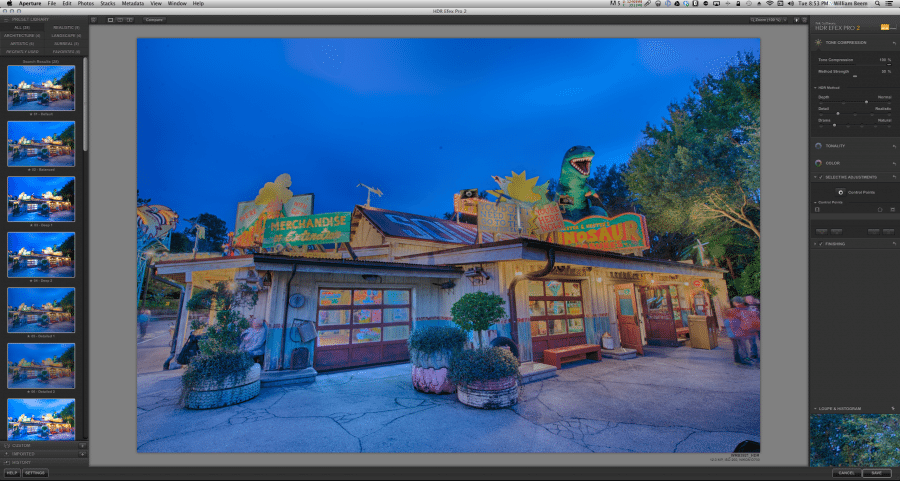900x481 pixels.
Task: Open the File menu
Action: pyautogui.click(x=52, y=3)
